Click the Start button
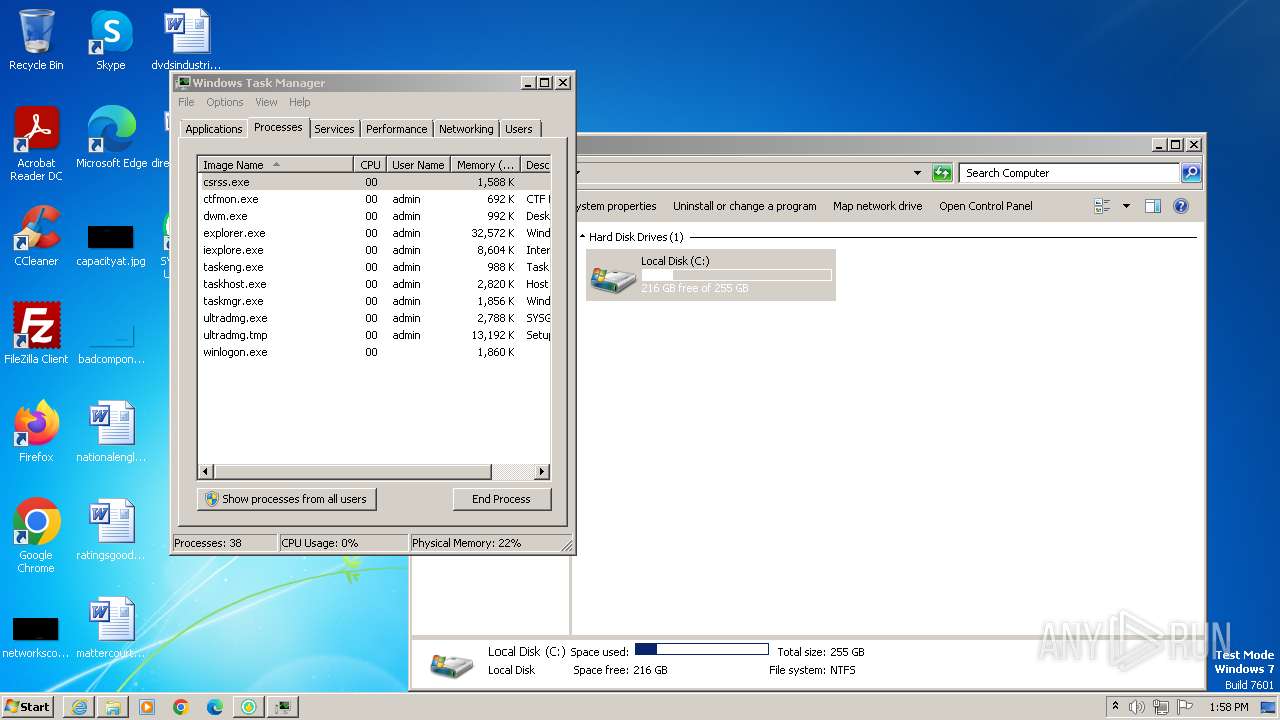The width and height of the screenshot is (1280, 720). click(28, 707)
